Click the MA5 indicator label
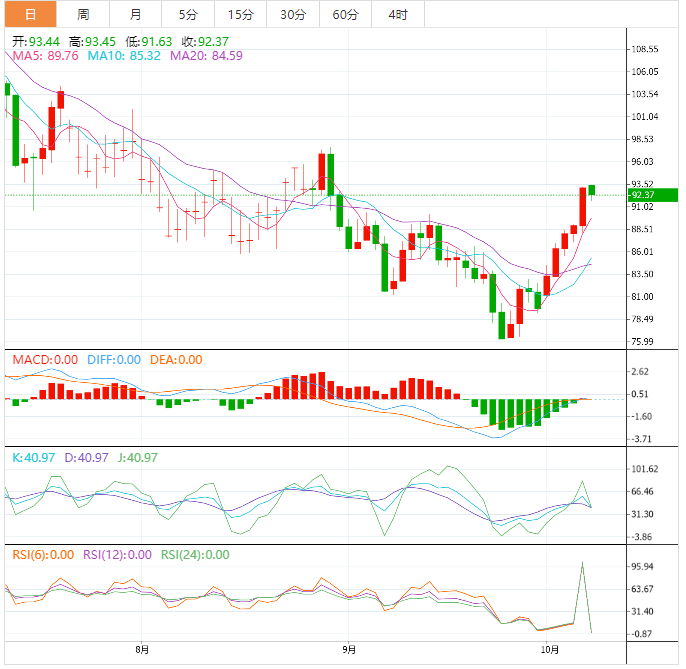Screen dimensions: 686x669 click(45, 56)
